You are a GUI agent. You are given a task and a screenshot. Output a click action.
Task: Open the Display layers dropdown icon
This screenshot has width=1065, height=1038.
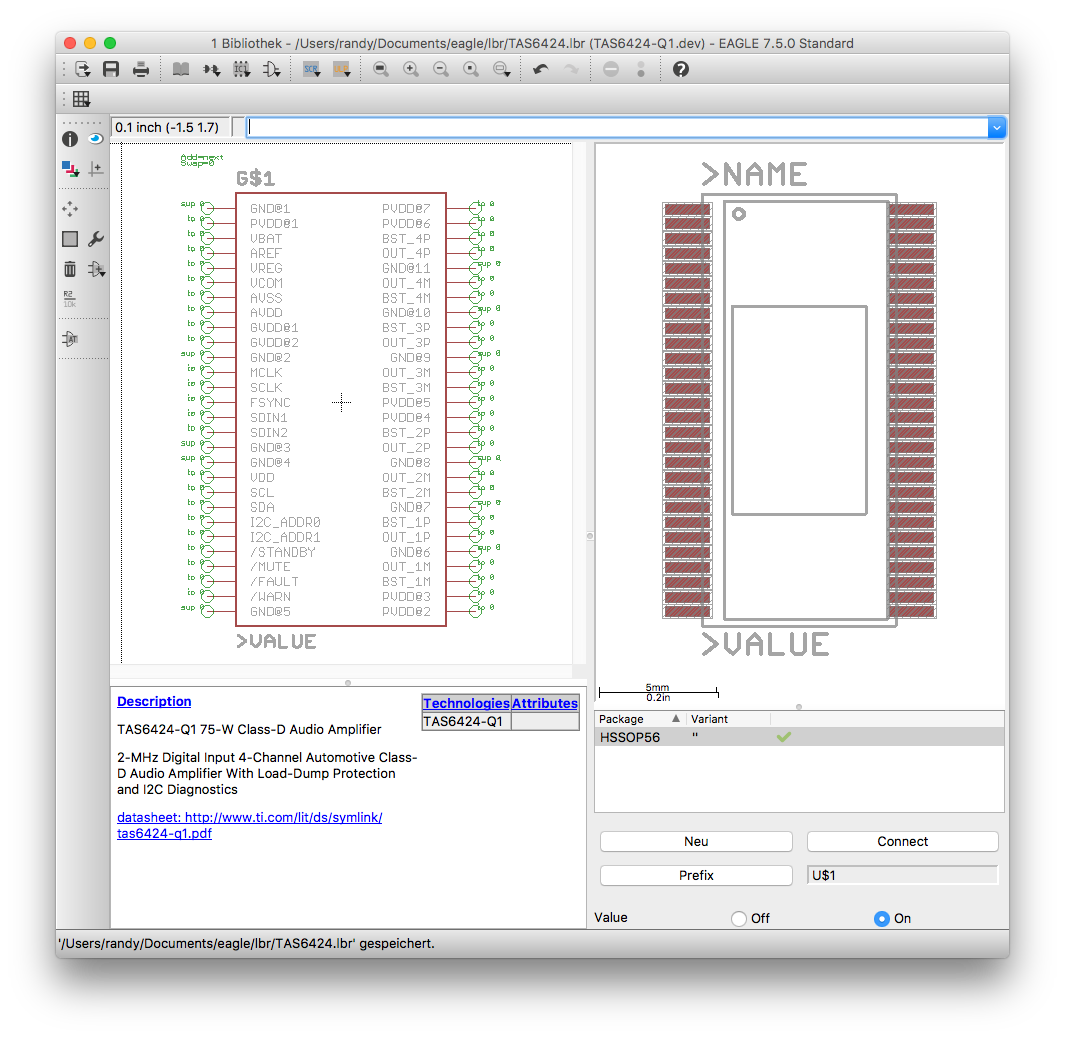coord(70,168)
